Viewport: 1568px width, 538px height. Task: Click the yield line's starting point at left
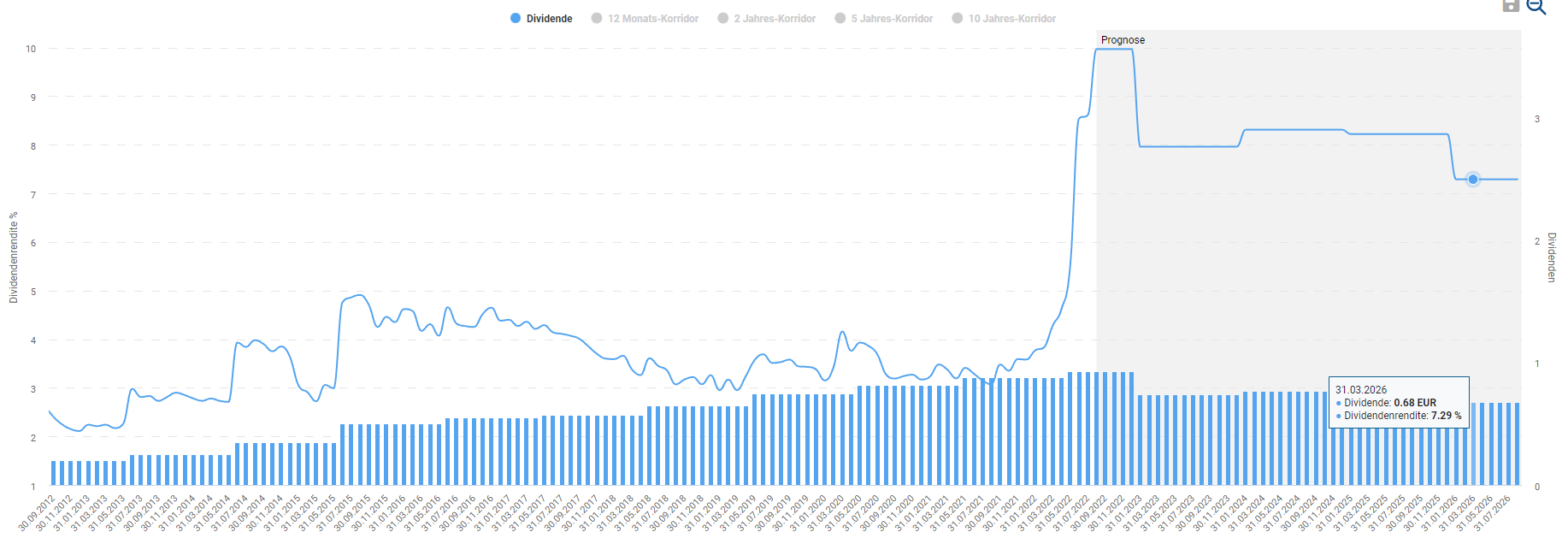pyautogui.click(x=50, y=411)
